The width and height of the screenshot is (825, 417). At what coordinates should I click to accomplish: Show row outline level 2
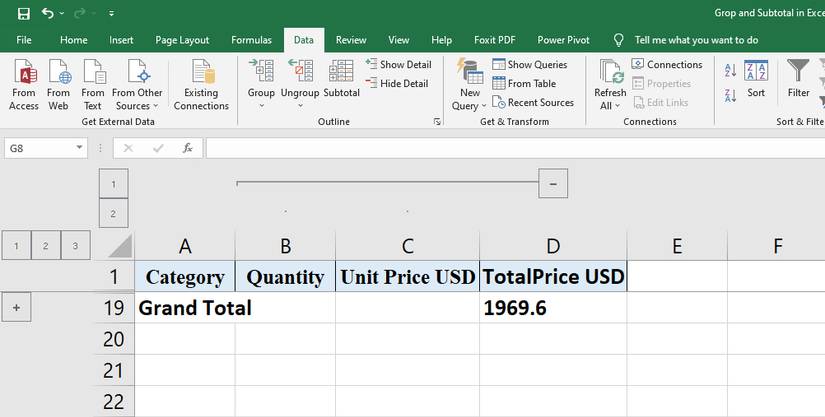[46, 246]
